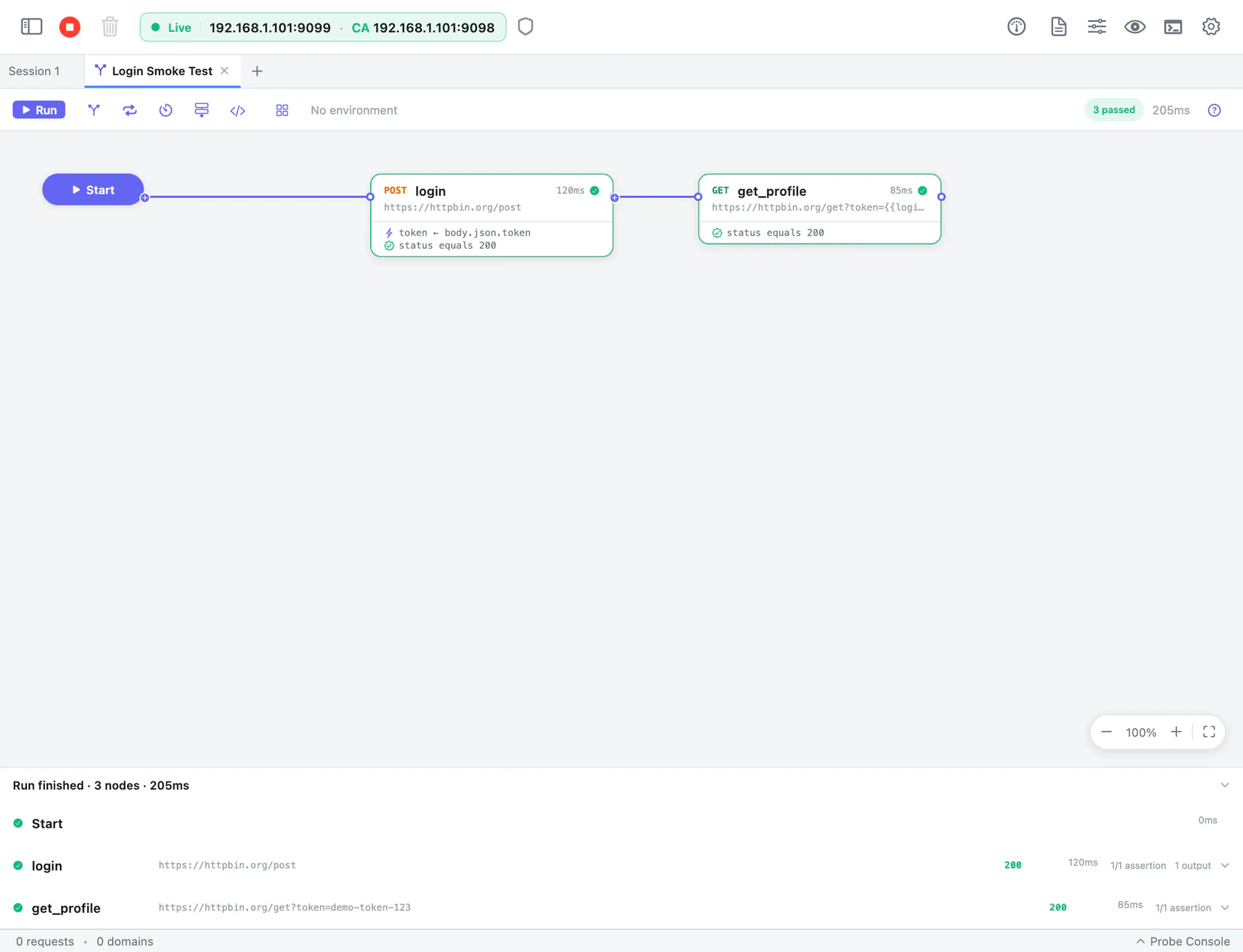Expand the login result row chevron
1243x952 pixels.
coord(1225,865)
